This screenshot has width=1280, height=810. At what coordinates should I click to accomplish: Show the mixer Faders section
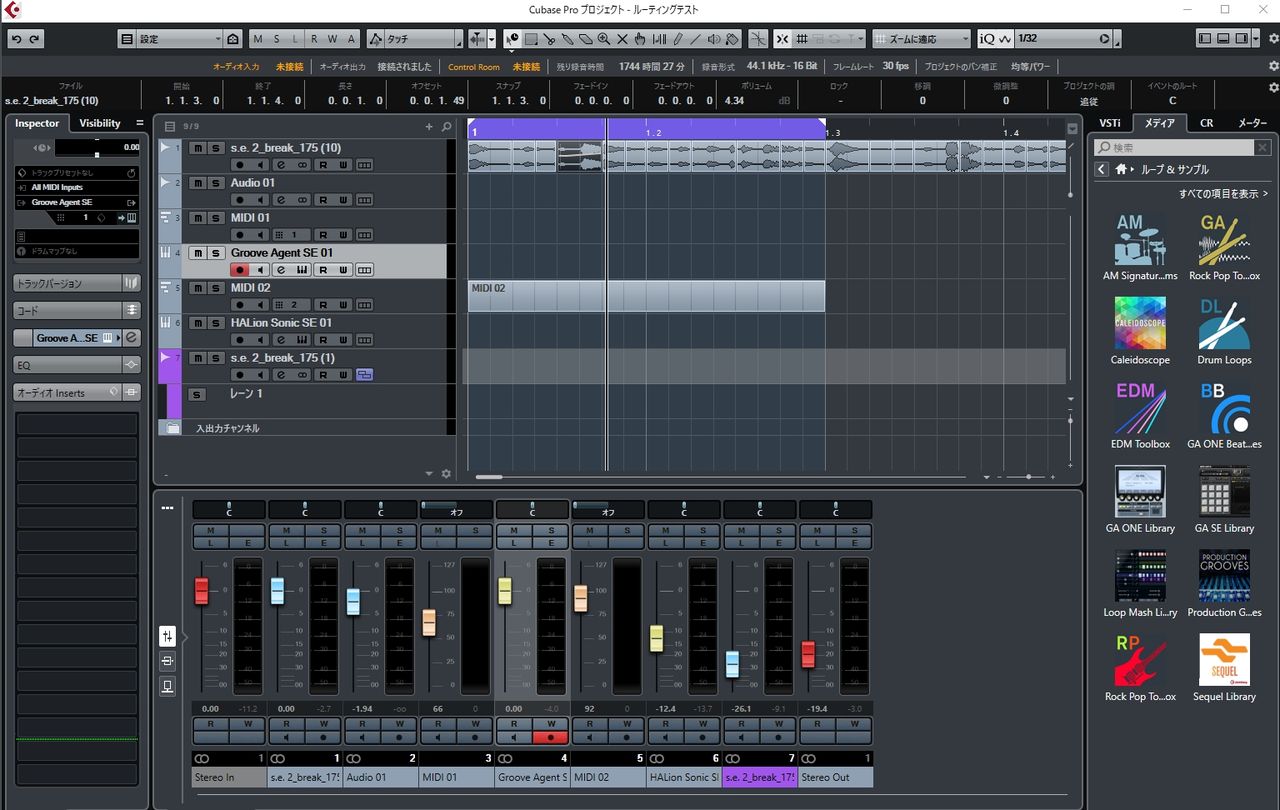tap(167, 636)
